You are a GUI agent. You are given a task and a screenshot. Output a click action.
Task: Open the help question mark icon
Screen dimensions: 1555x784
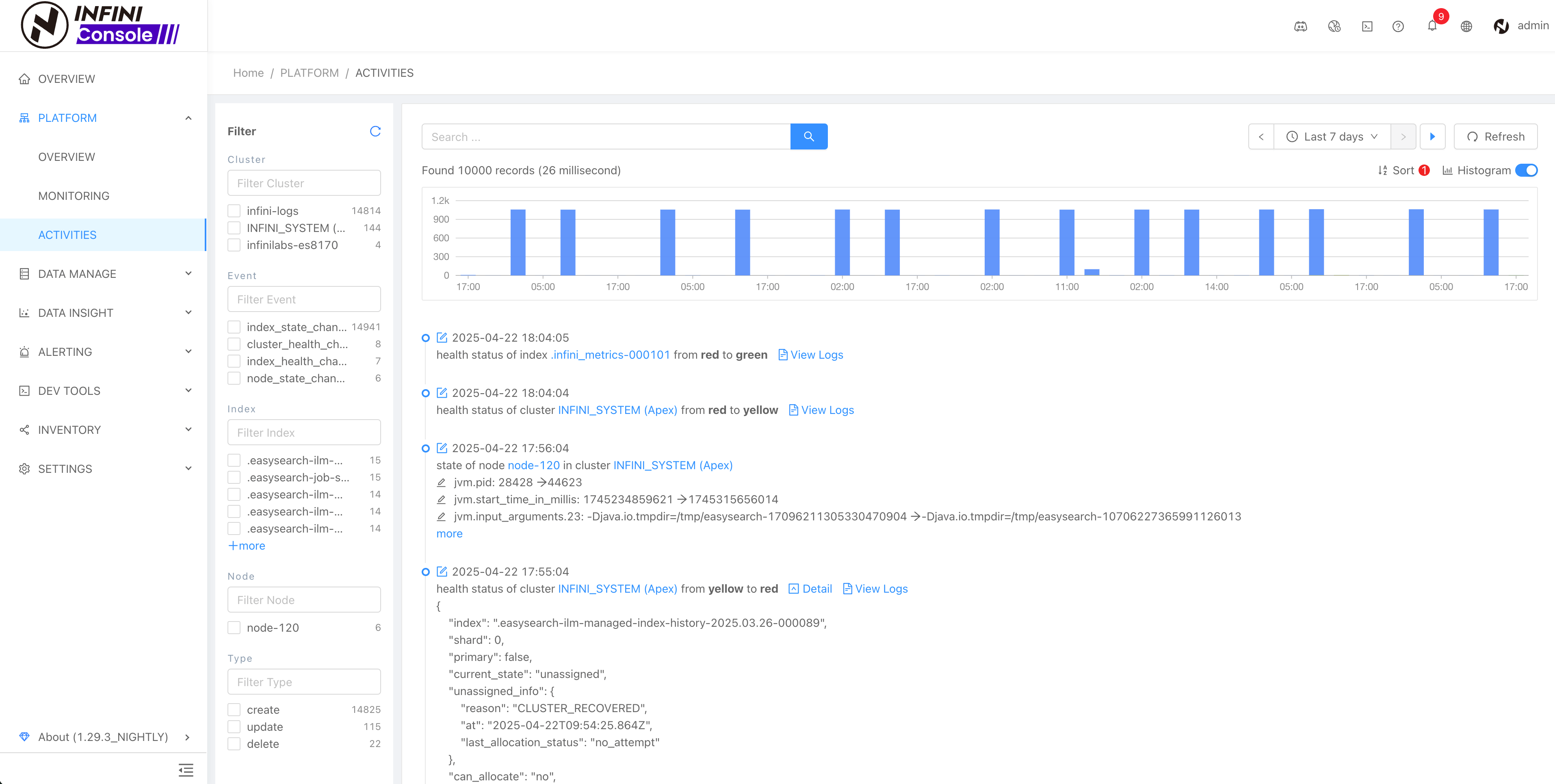coord(1398,26)
